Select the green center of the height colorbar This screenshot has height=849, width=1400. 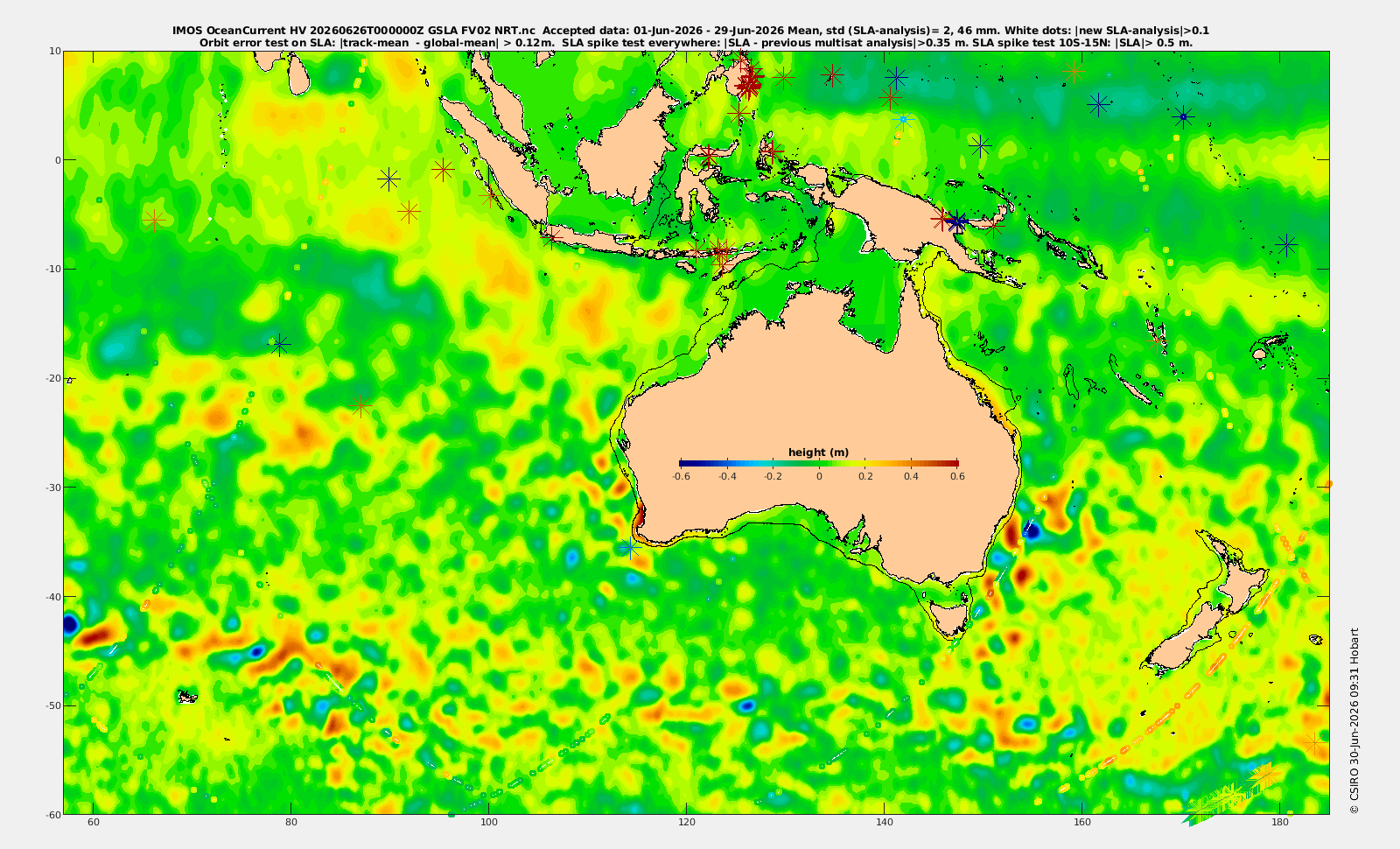[819, 464]
